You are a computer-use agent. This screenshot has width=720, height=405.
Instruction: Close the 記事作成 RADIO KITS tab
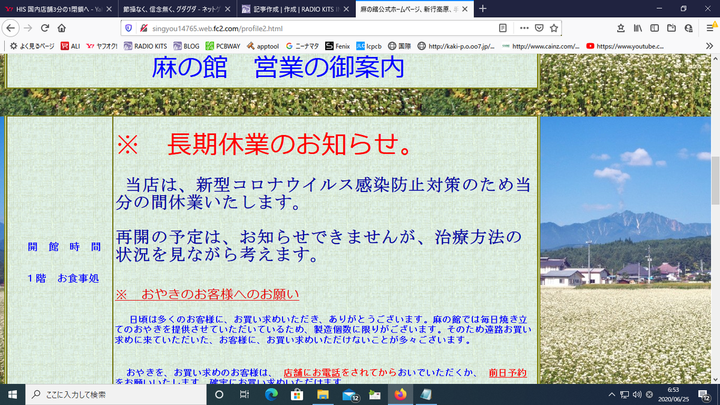point(346,9)
